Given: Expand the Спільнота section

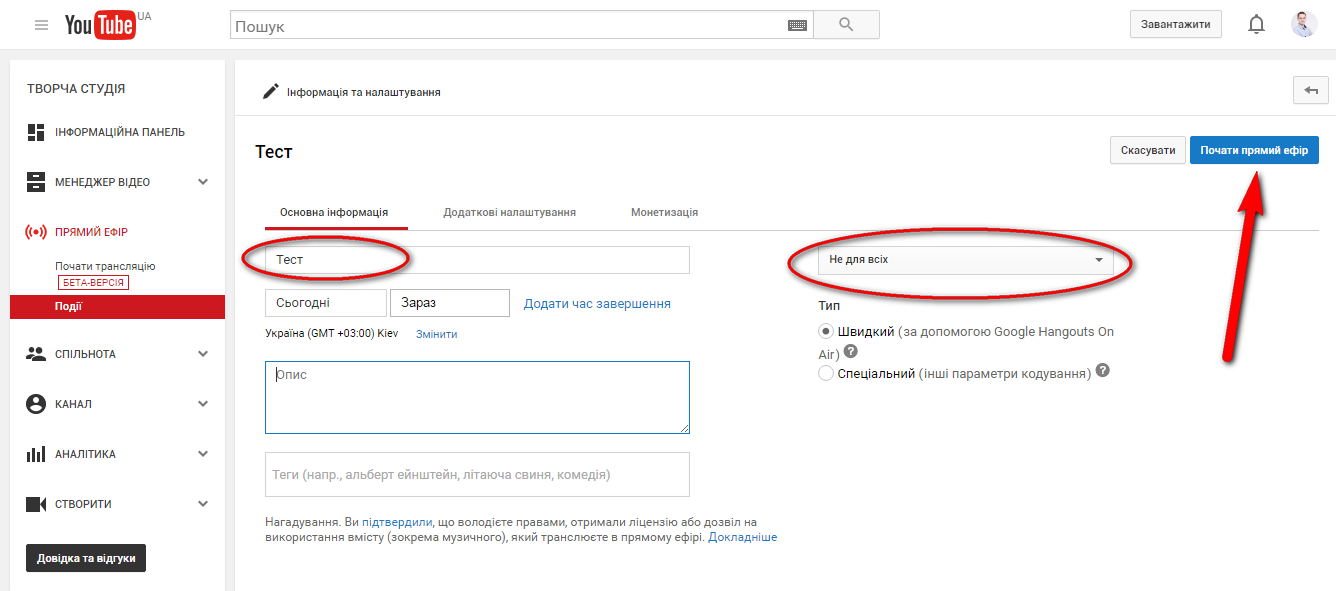Looking at the screenshot, I should 203,354.
